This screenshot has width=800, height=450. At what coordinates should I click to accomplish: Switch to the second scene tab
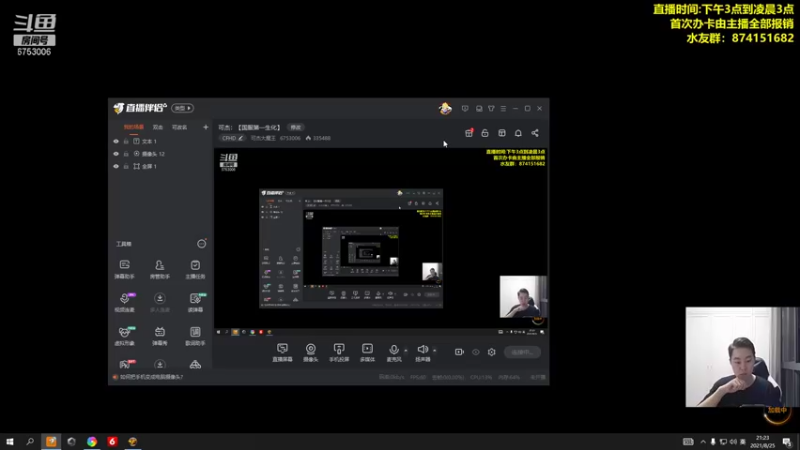click(x=158, y=128)
